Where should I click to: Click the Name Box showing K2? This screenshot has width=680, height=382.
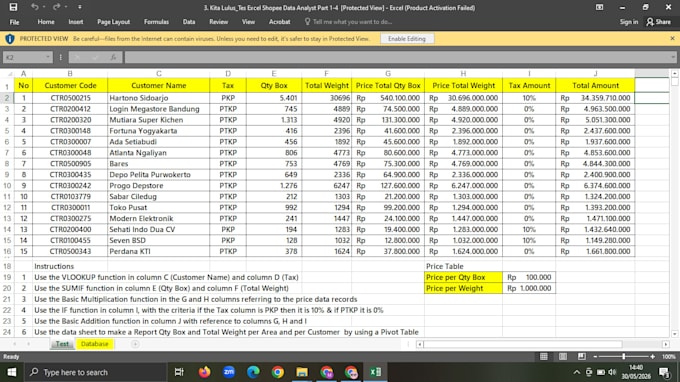click(x=24, y=57)
